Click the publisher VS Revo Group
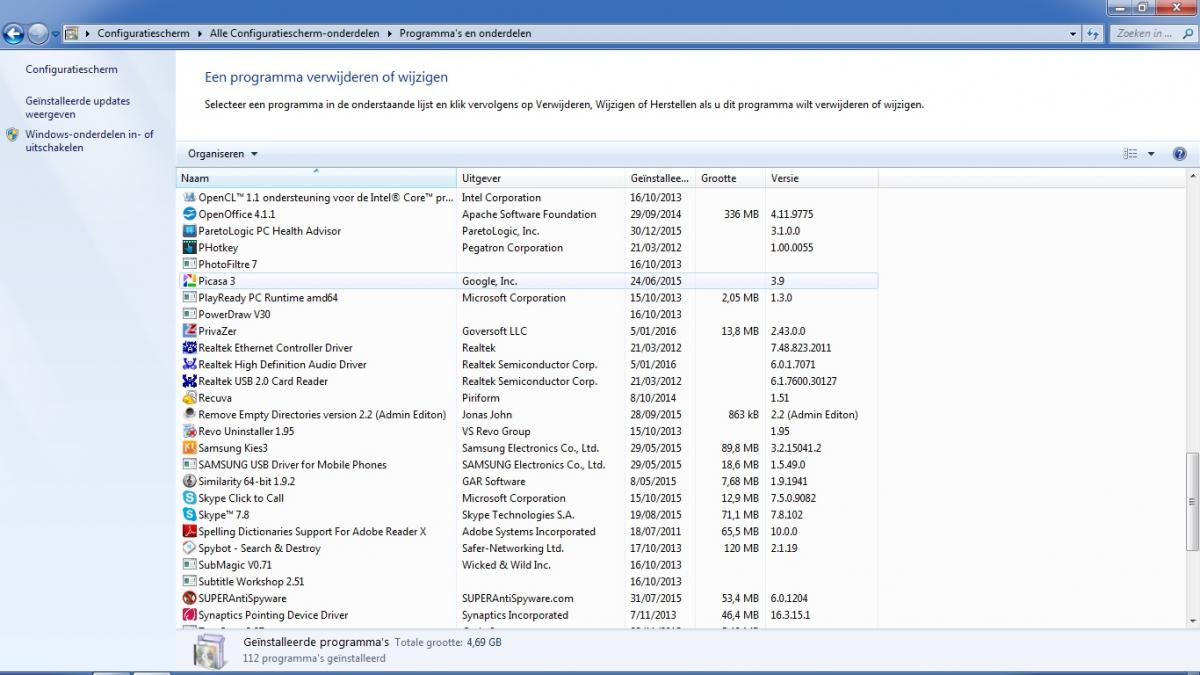 pyautogui.click(x=496, y=431)
